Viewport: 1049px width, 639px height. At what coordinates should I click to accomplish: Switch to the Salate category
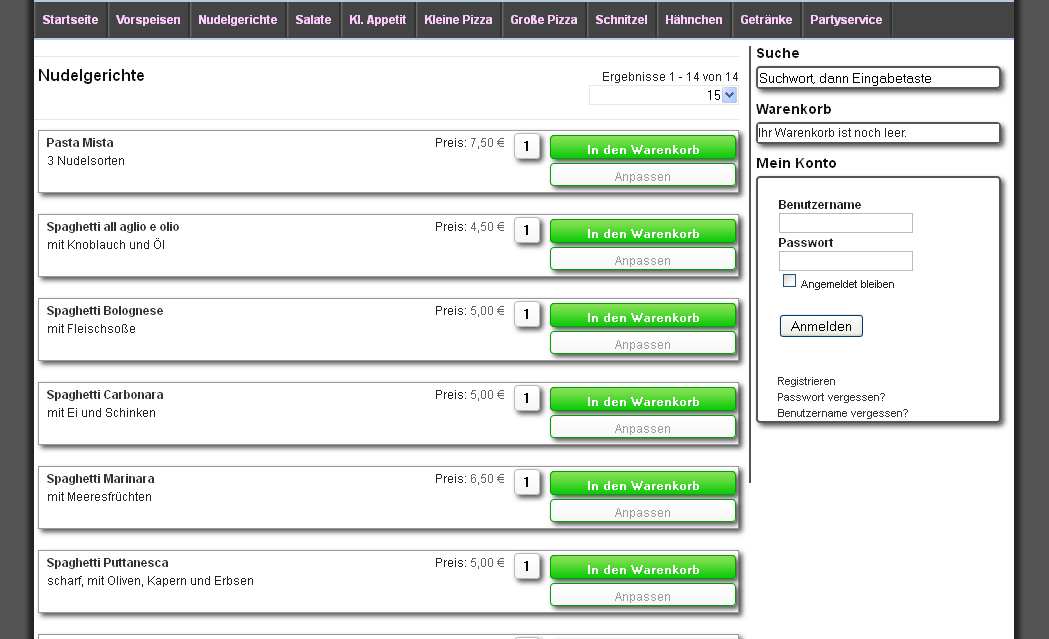pyautogui.click(x=313, y=20)
